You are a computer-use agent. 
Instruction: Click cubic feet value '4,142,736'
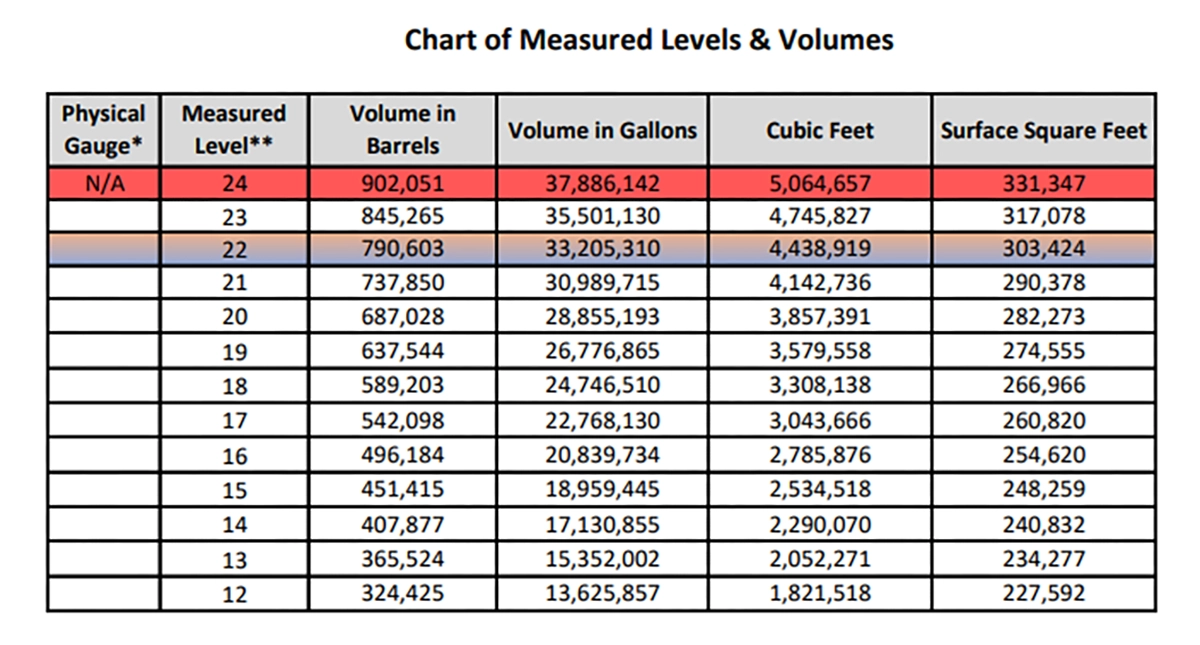(x=820, y=283)
